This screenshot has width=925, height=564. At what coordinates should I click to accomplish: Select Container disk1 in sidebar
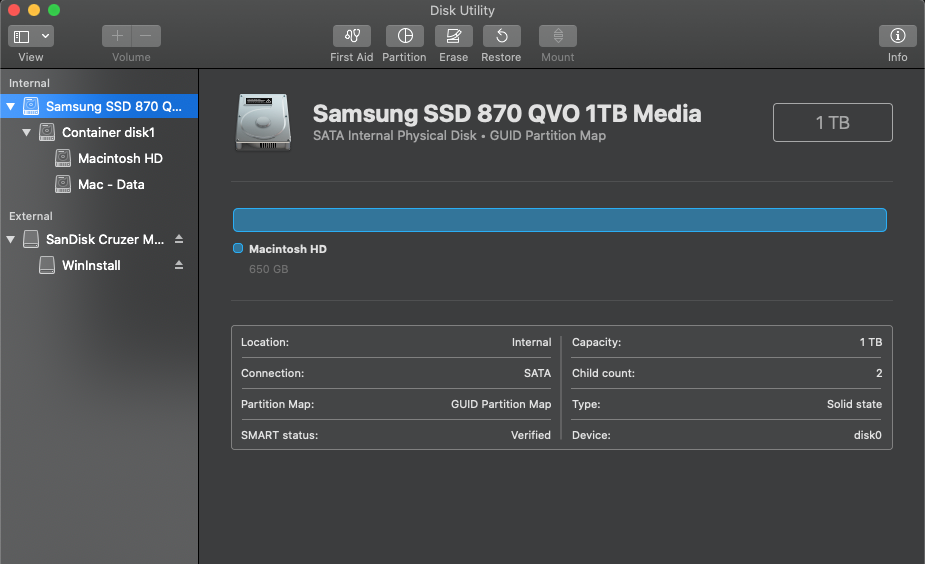tap(99, 132)
